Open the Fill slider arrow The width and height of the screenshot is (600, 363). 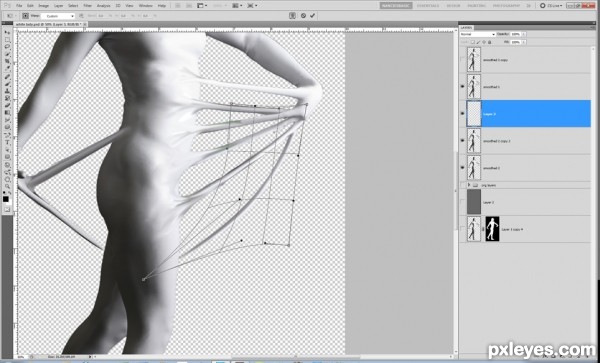[523, 42]
